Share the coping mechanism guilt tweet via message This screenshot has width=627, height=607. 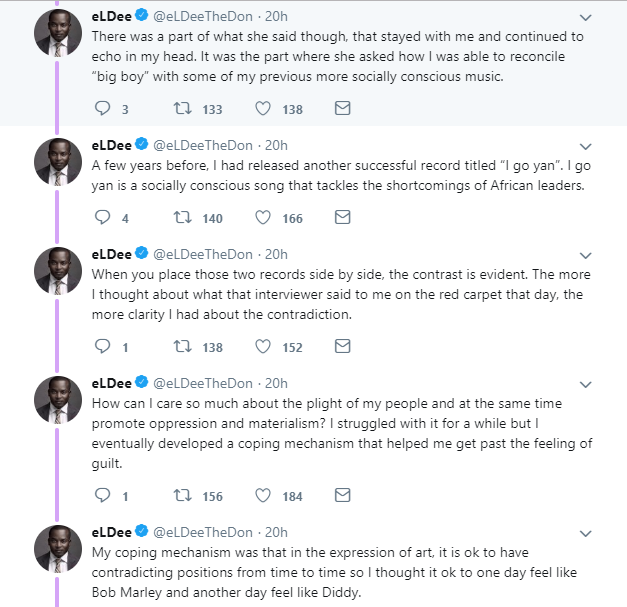[342, 495]
